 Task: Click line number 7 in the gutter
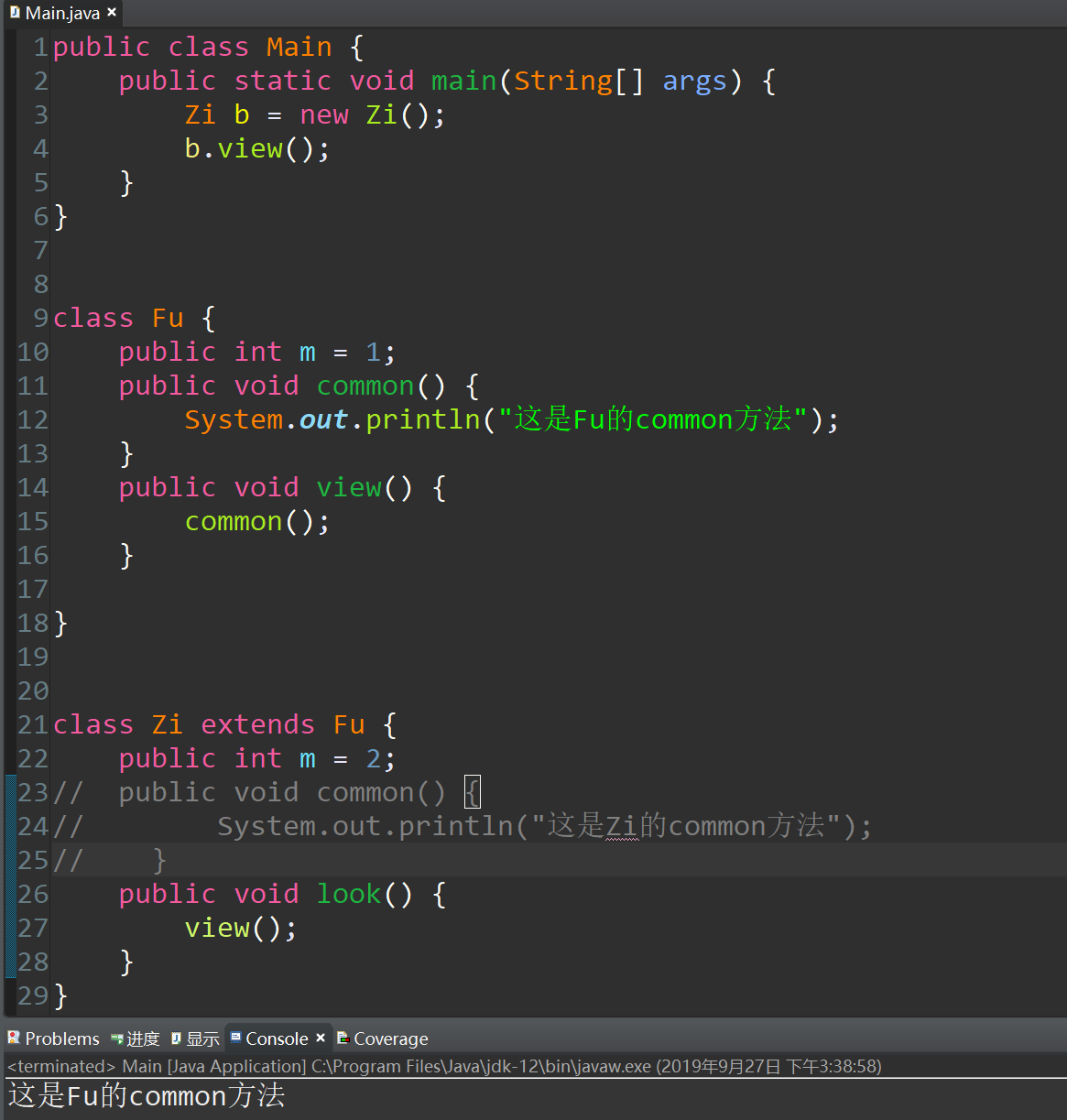[41, 250]
